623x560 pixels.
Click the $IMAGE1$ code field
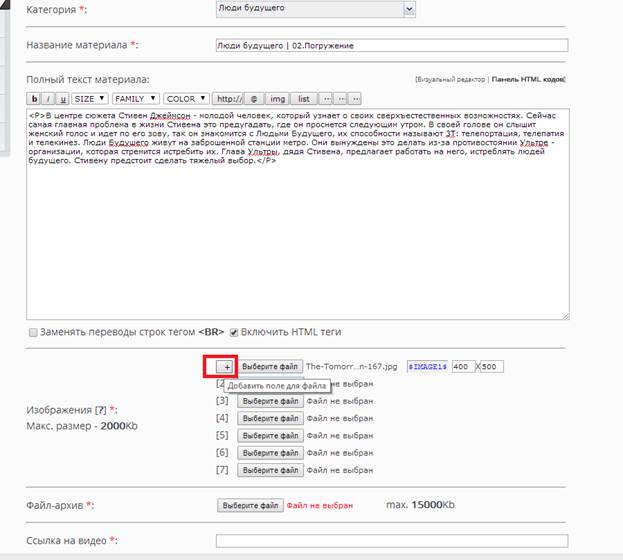tap(428, 366)
